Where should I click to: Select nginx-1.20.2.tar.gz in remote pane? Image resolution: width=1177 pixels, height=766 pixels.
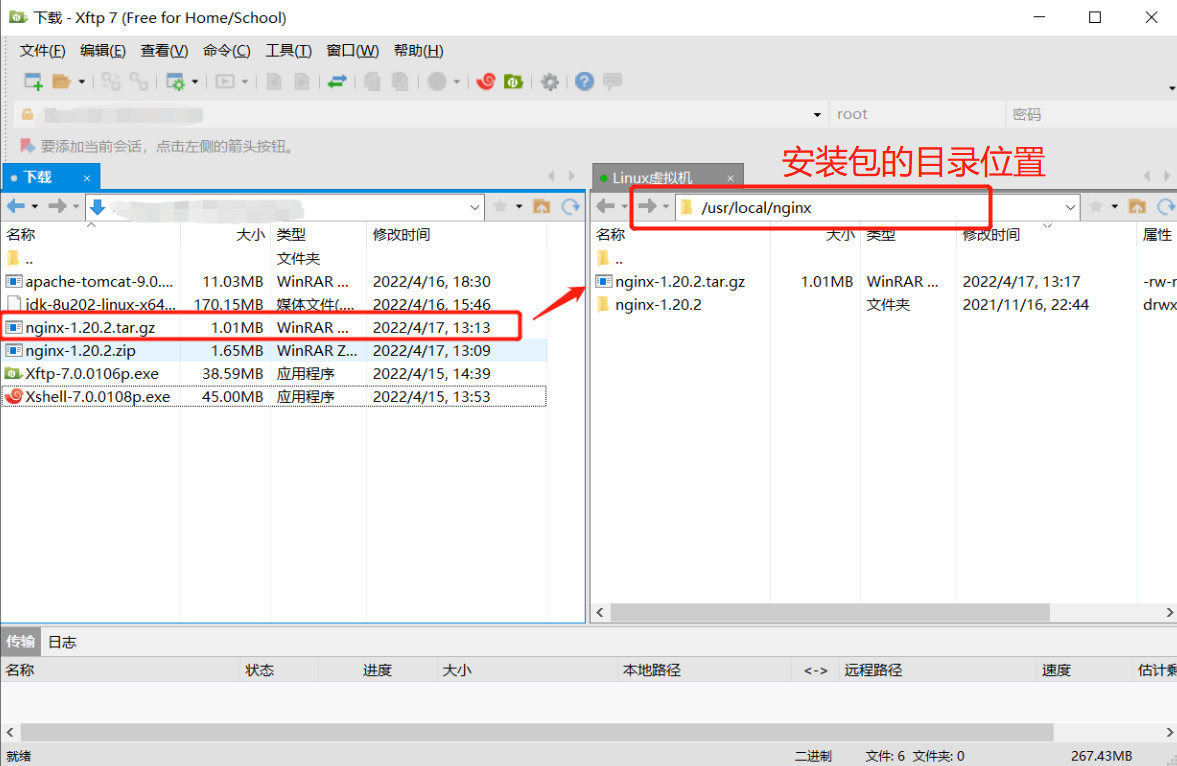[884, 282]
